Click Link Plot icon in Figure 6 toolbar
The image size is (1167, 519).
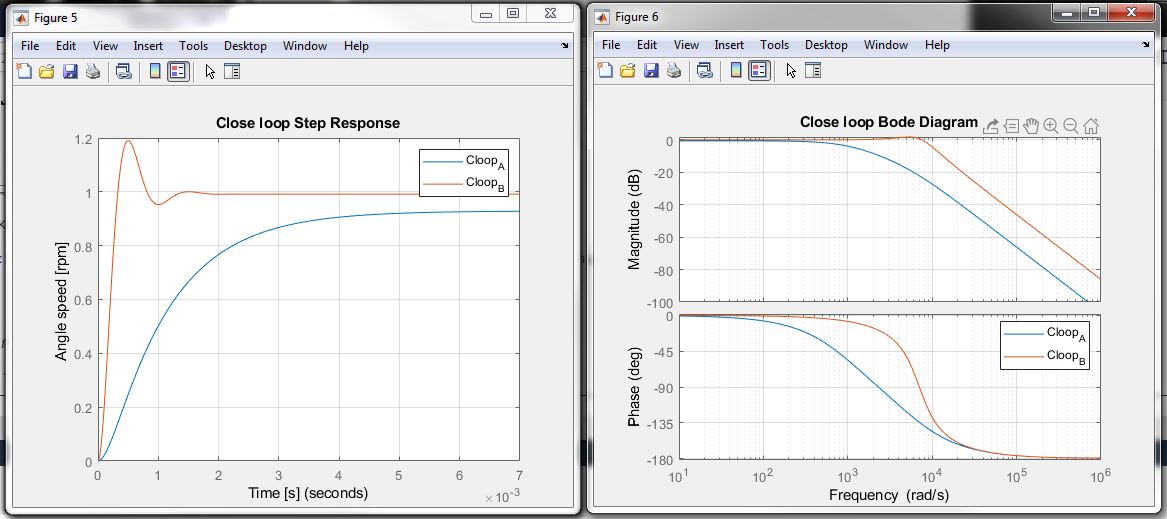click(x=704, y=71)
